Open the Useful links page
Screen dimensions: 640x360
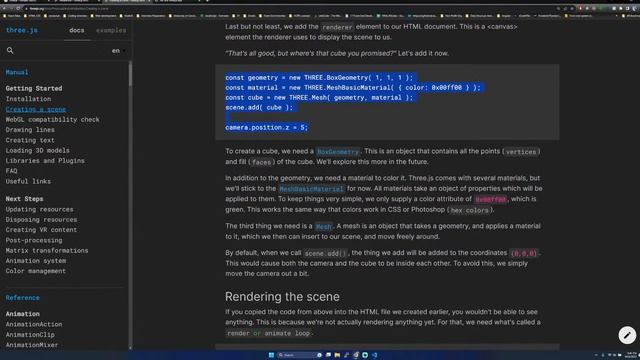28,181
